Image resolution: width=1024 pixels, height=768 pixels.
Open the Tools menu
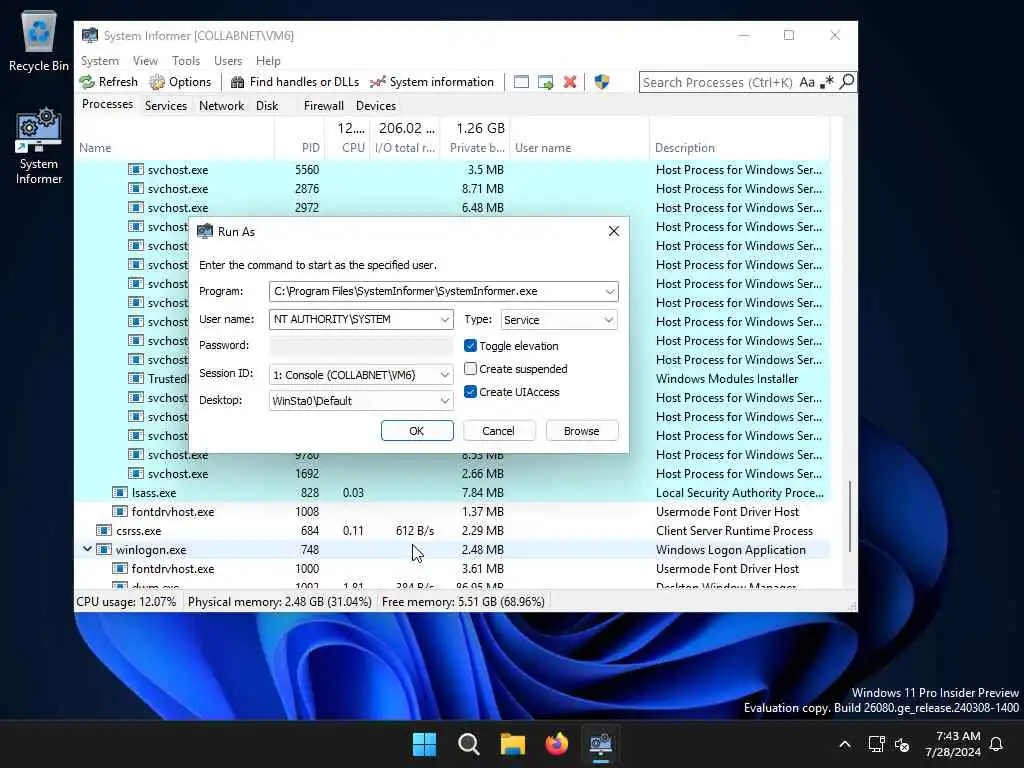tap(186, 61)
